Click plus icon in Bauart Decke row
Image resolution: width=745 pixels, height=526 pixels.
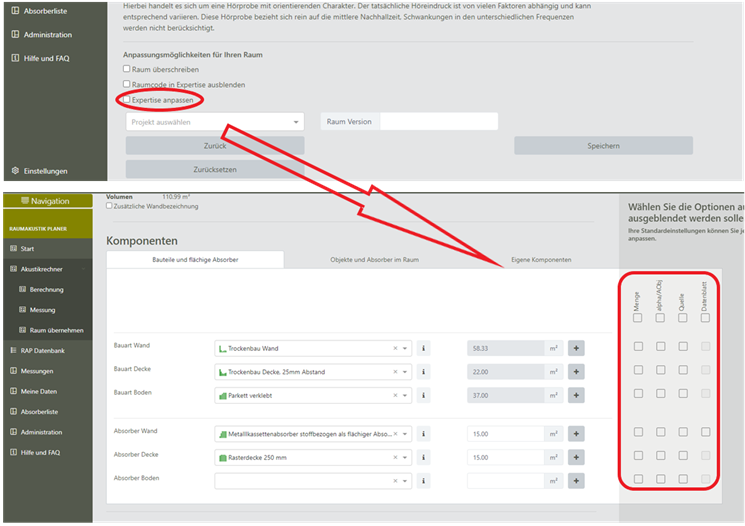576,372
